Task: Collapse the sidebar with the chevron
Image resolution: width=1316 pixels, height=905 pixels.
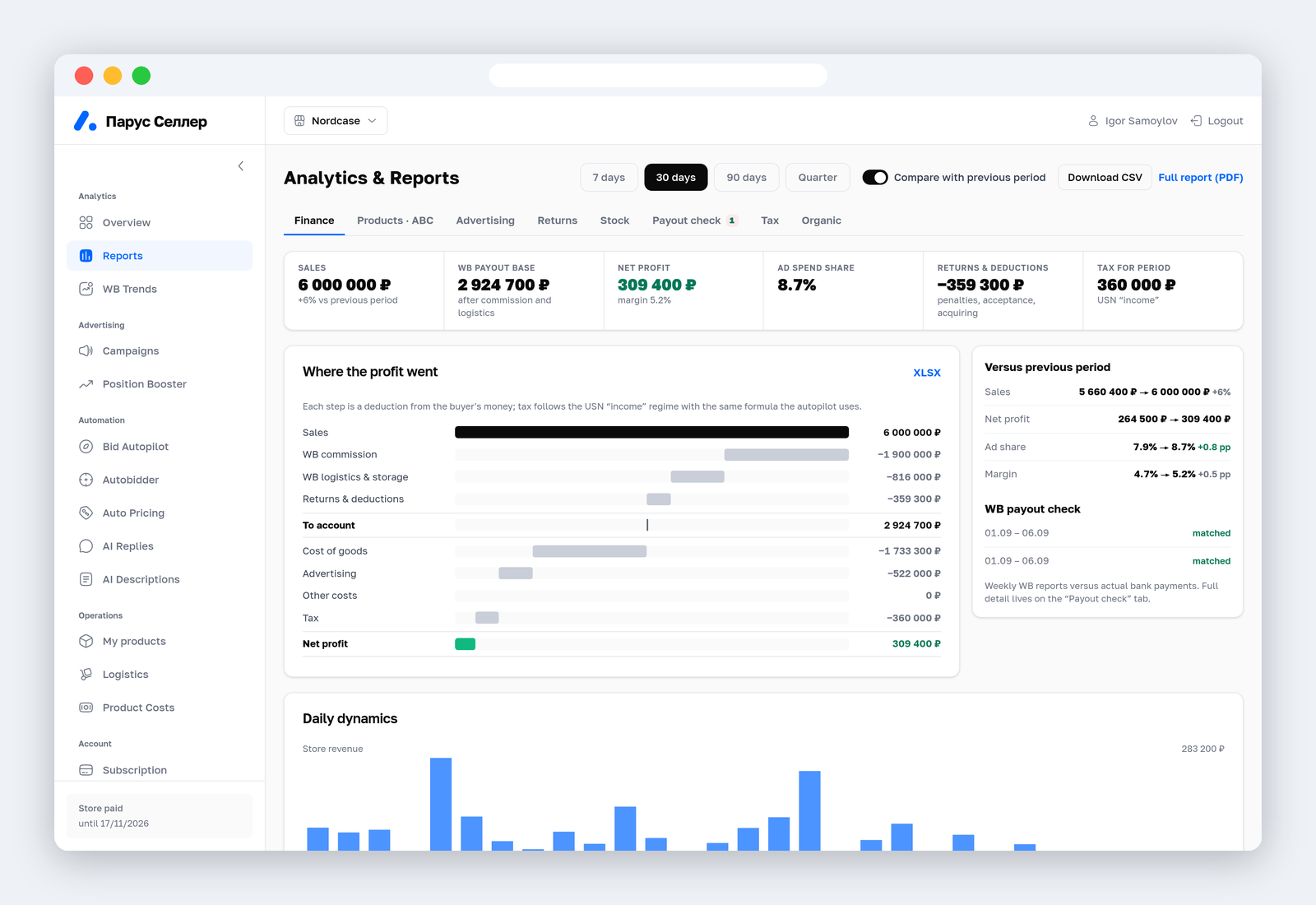Action: click(x=241, y=166)
